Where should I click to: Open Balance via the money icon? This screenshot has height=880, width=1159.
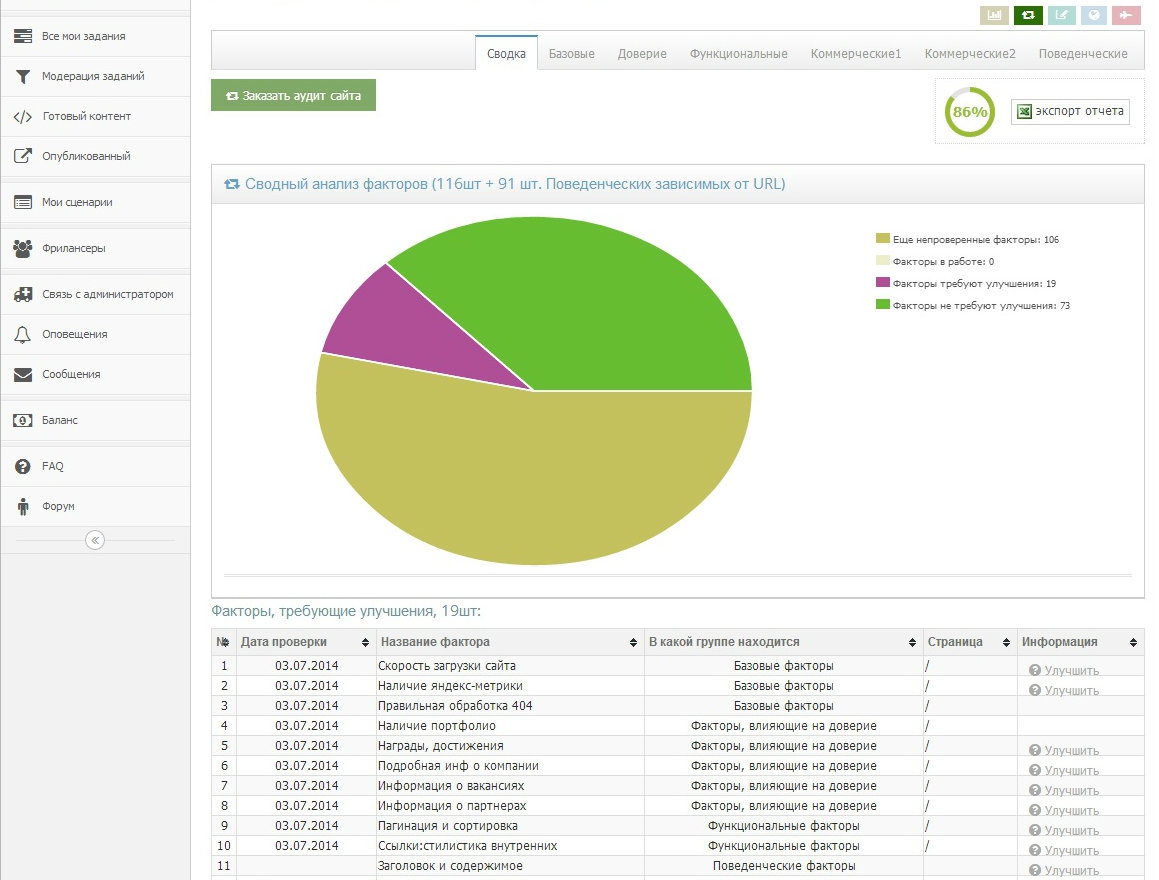pyautogui.click(x=23, y=420)
